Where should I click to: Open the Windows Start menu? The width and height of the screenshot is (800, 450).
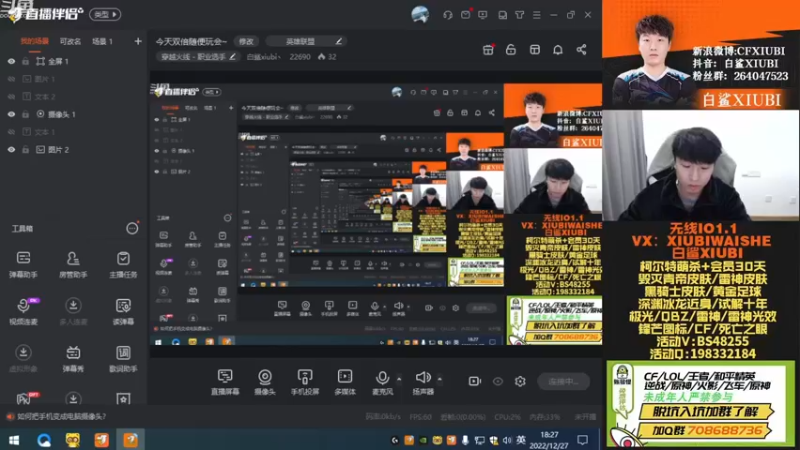point(14,440)
